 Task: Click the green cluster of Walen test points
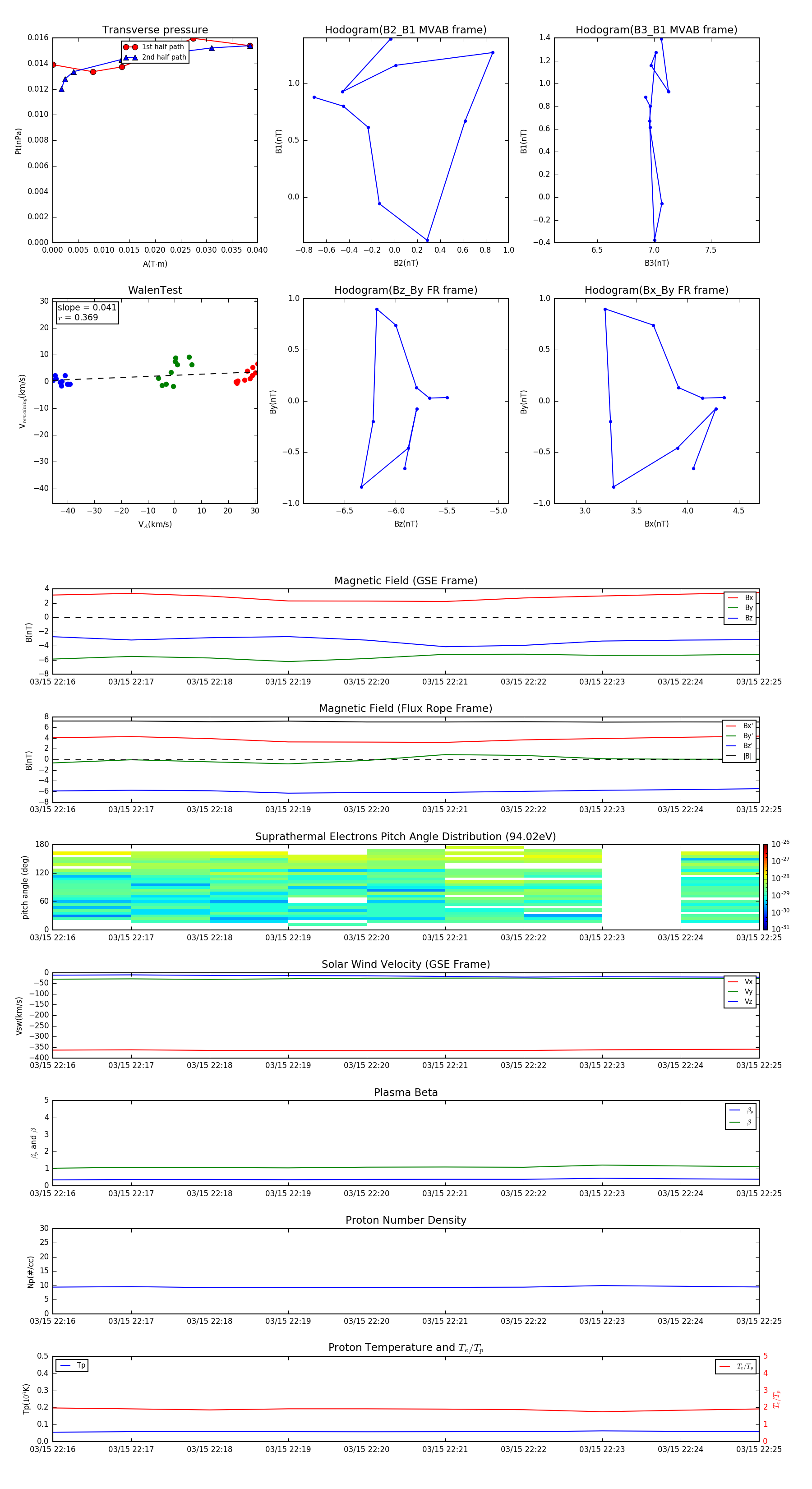(x=175, y=371)
